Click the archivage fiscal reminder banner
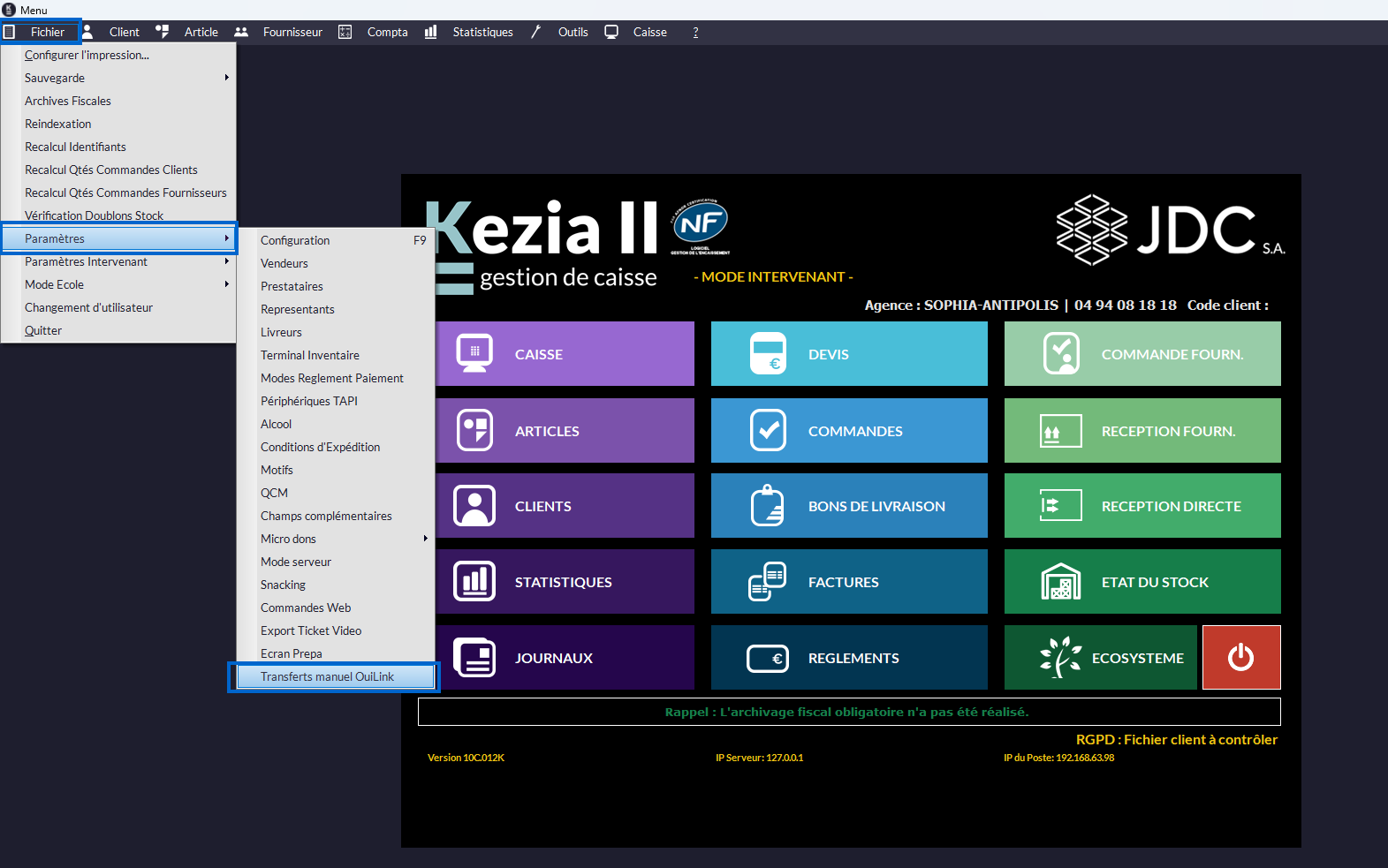1388x868 pixels. (848, 712)
